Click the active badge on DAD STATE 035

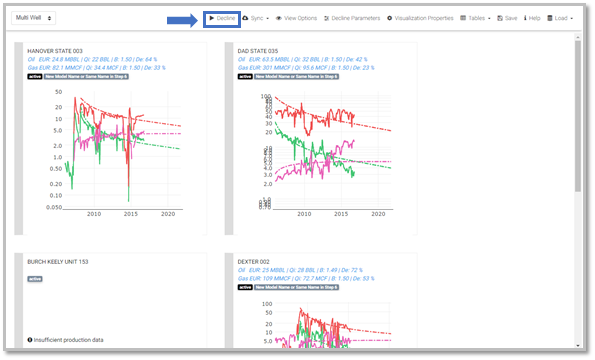tap(245, 77)
